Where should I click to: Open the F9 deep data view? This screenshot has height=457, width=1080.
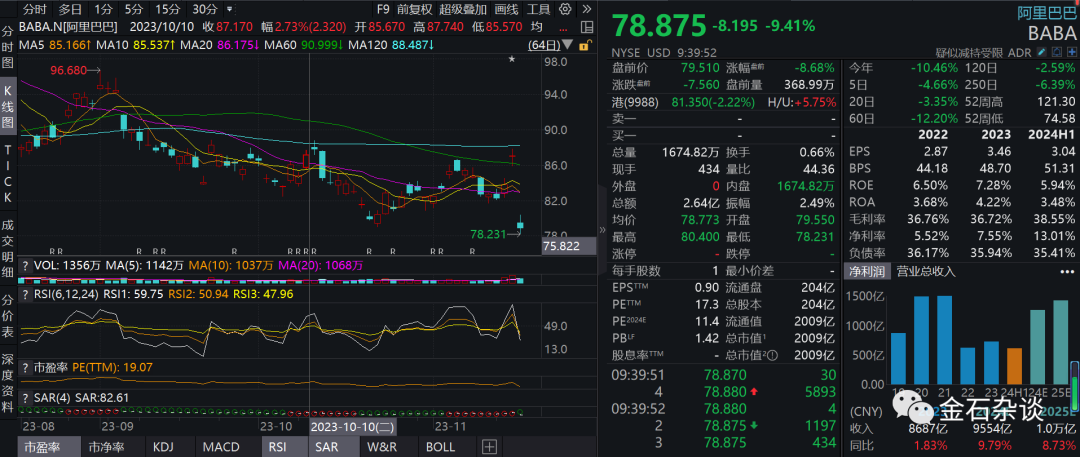[384, 10]
